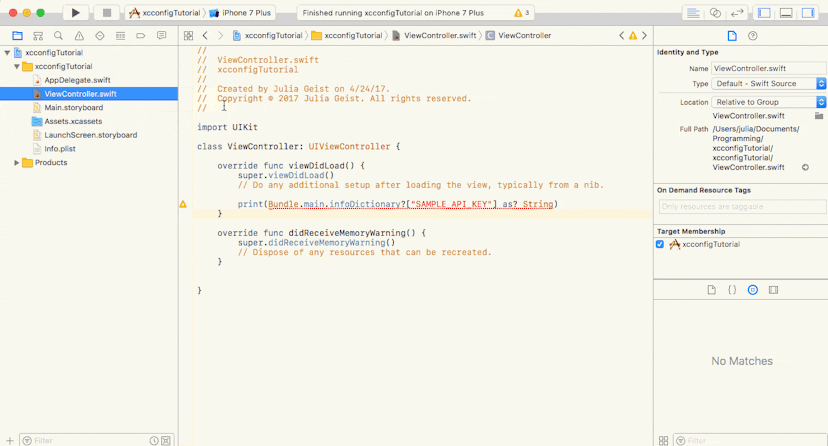Expand the Products group
Screen dimensions: 828x446
click(17, 163)
